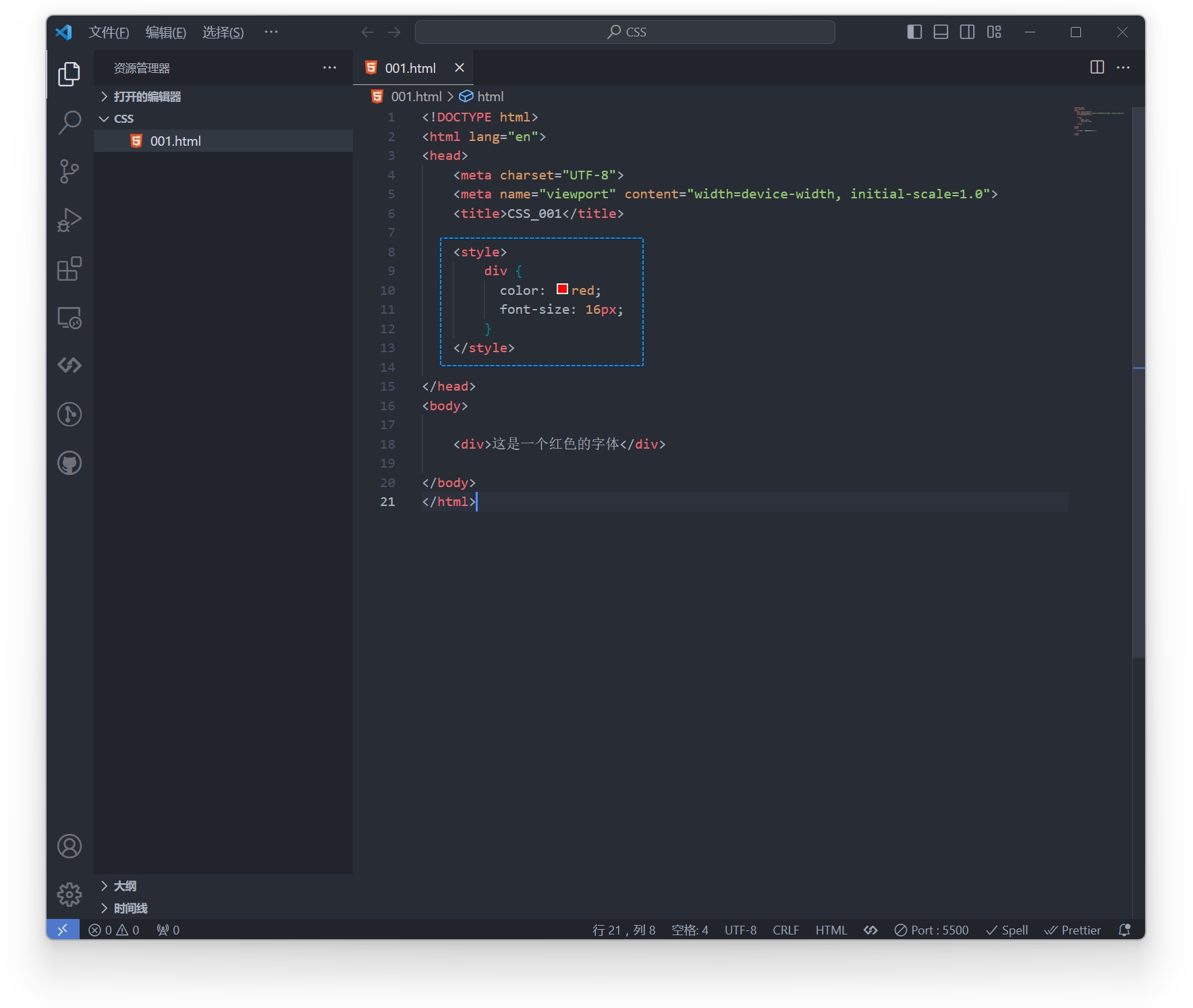Click Prettier in the status bar
Viewport: 1193px width, 1008px height.
(1072, 930)
